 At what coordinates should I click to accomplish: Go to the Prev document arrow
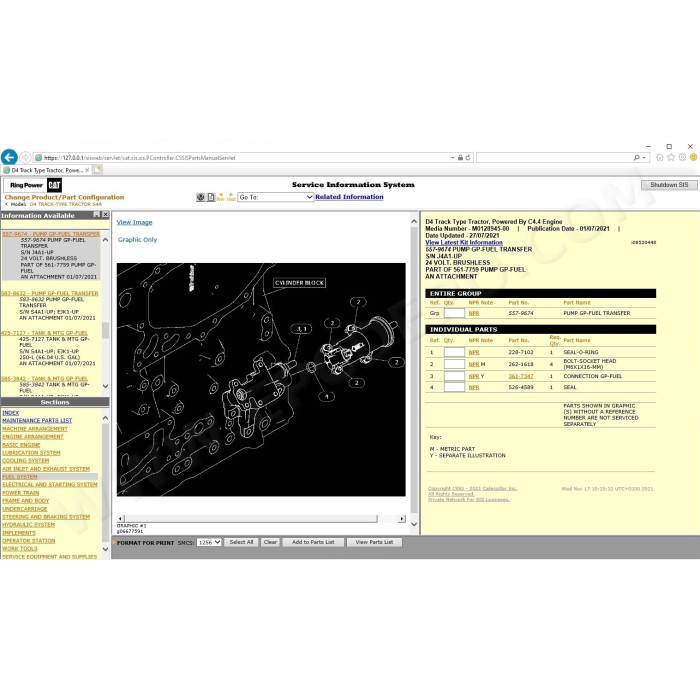tap(221, 197)
